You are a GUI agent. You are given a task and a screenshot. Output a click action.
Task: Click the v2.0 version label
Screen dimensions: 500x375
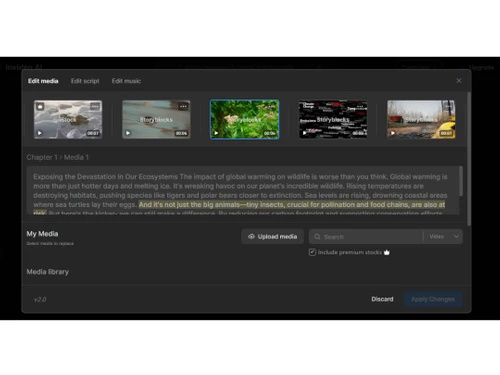coord(40,300)
